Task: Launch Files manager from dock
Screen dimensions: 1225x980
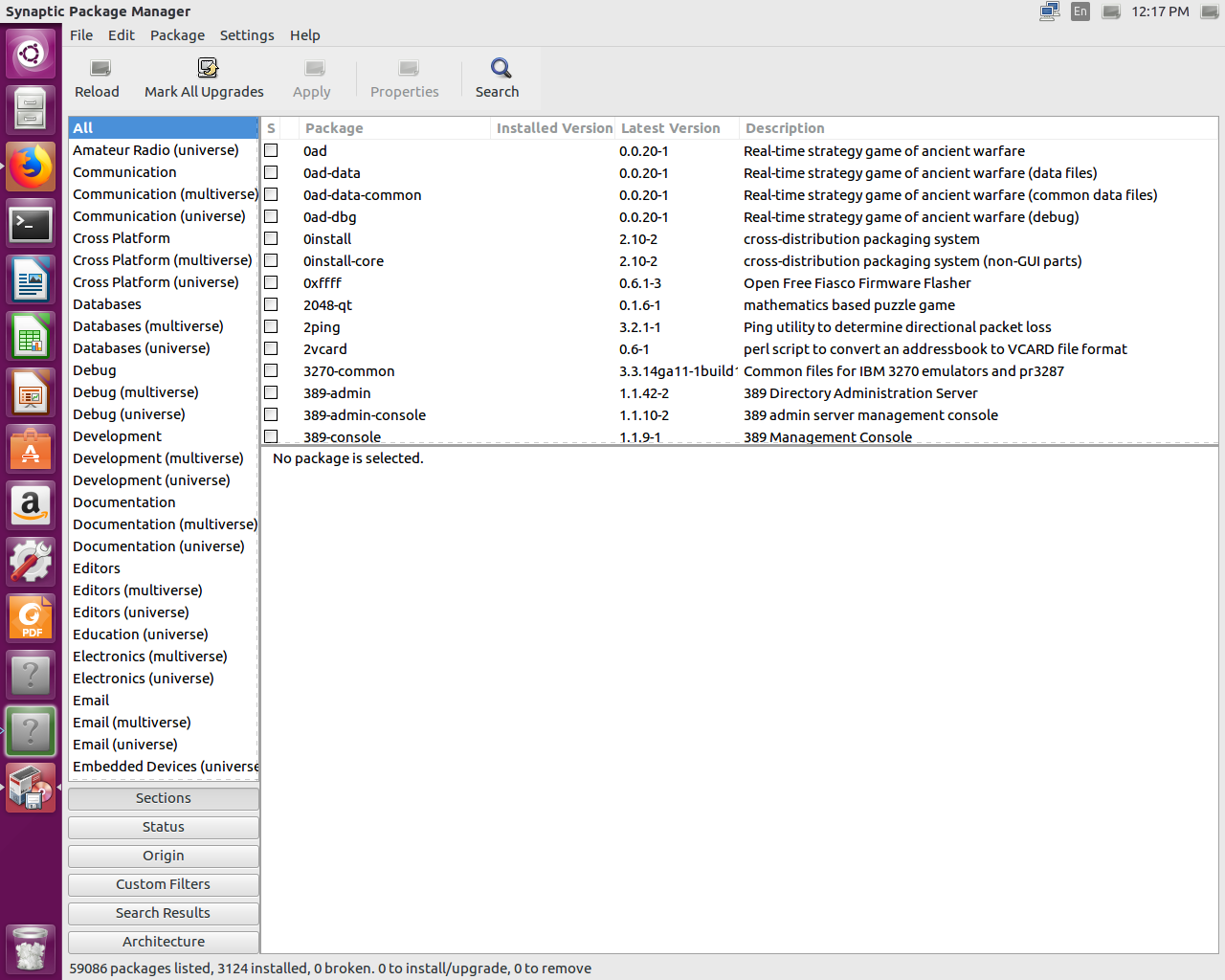Action: [x=31, y=109]
